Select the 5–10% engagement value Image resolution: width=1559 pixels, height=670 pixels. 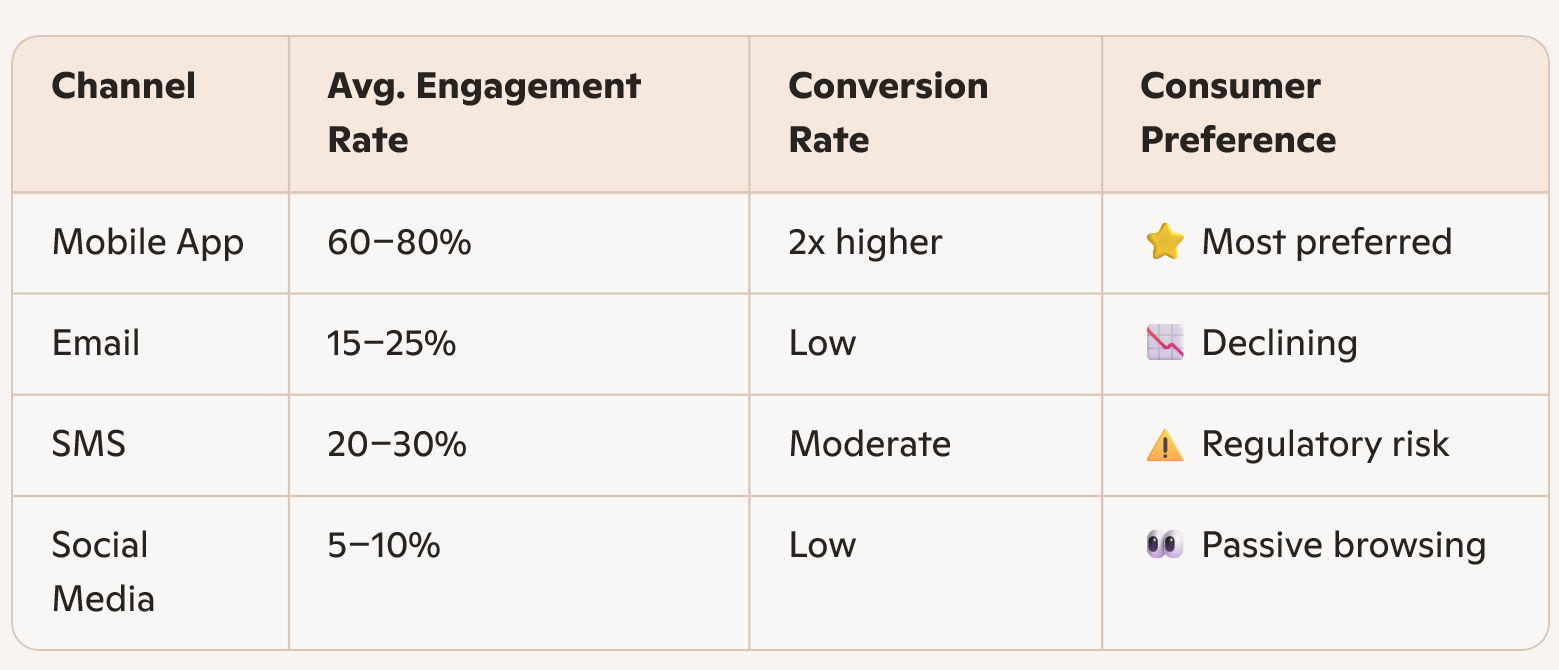[384, 546]
